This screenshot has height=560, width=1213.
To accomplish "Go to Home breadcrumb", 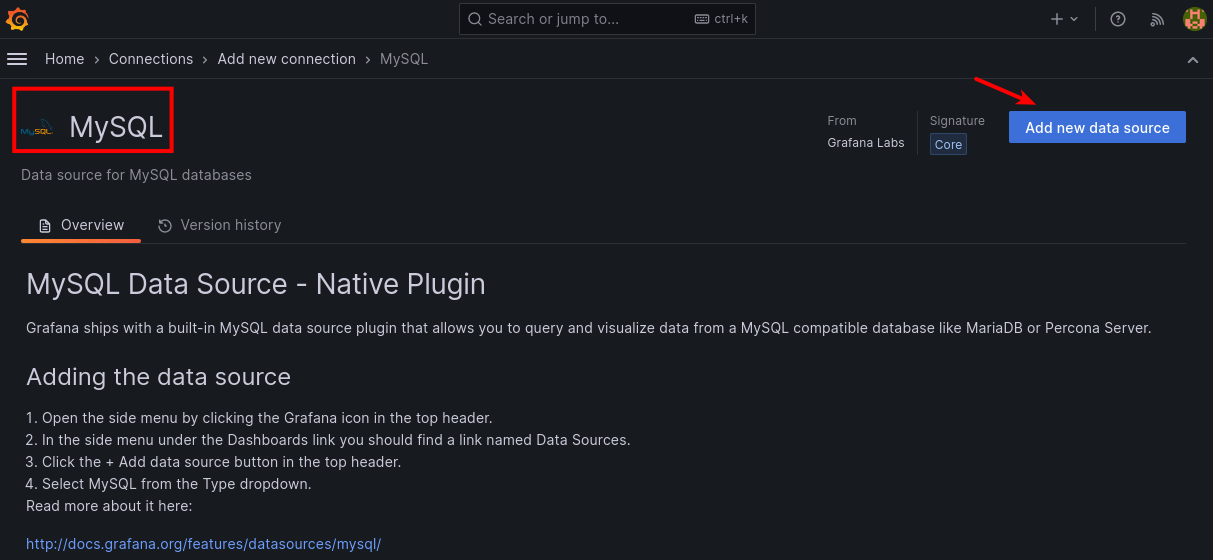I will pyautogui.click(x=64, y=59).
